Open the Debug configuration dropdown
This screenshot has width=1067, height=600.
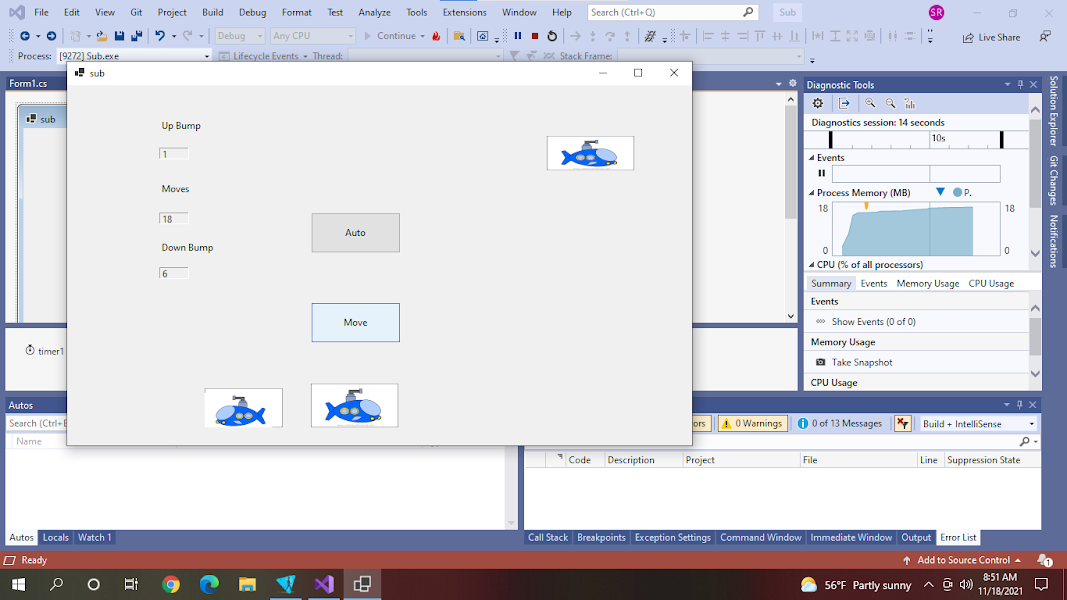pyautogui.click(x=240, y=36)
